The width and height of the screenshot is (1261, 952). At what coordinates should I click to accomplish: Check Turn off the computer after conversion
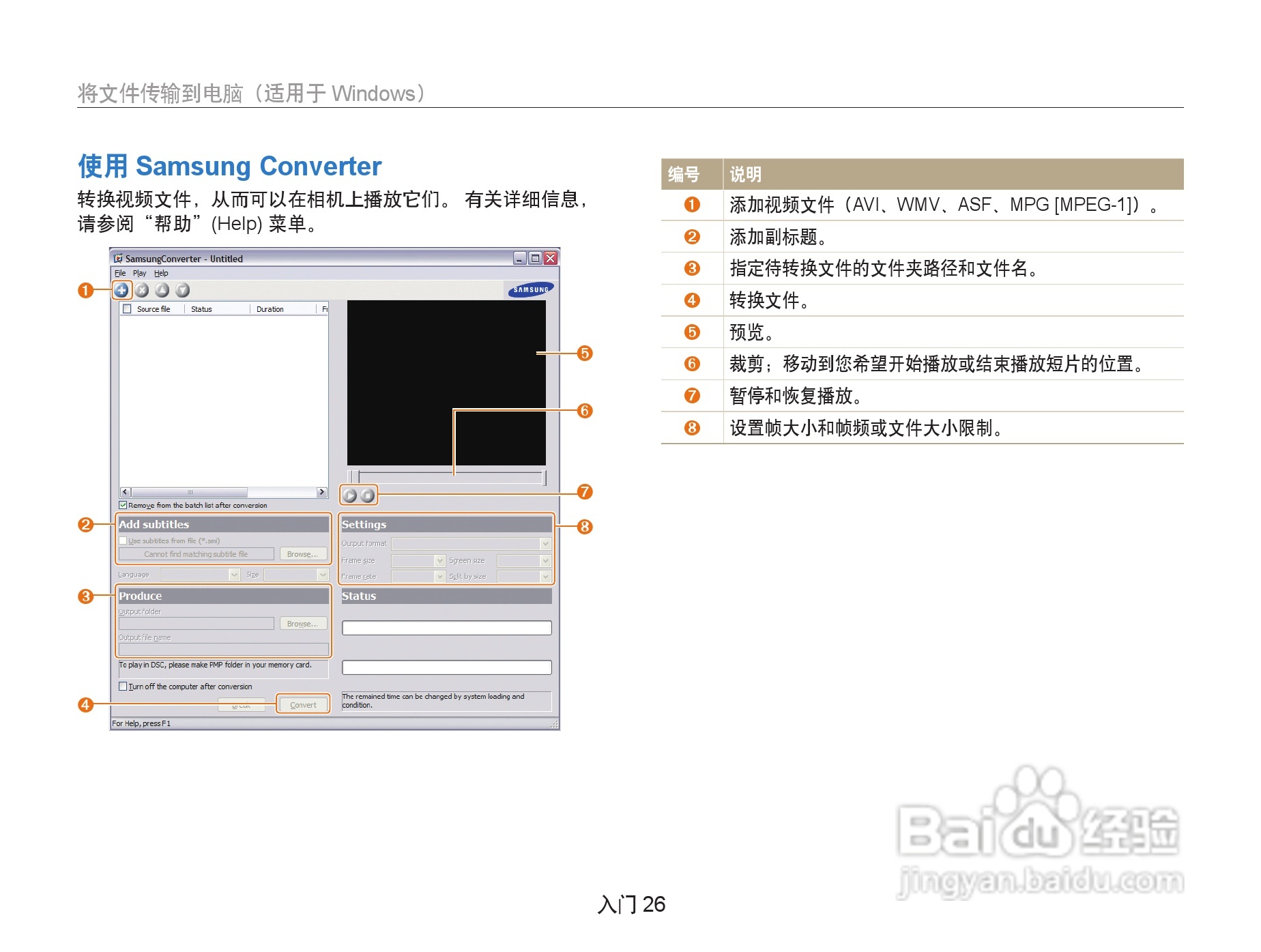[x=122, y=687]
